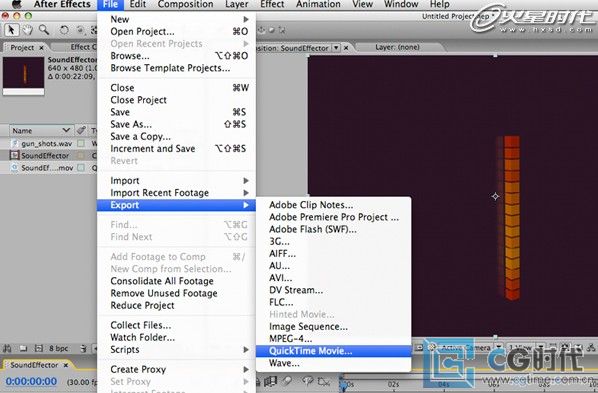Open the Edit menu

[138, 4]
